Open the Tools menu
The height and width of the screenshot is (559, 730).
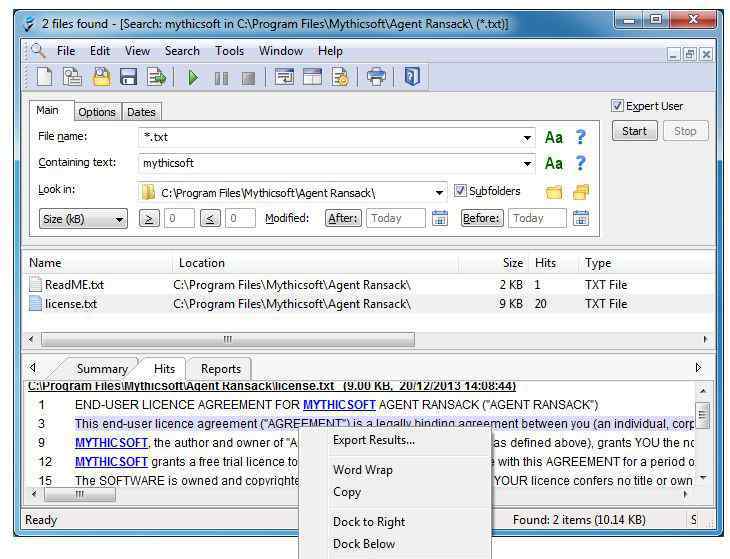(x=229, y=51)
